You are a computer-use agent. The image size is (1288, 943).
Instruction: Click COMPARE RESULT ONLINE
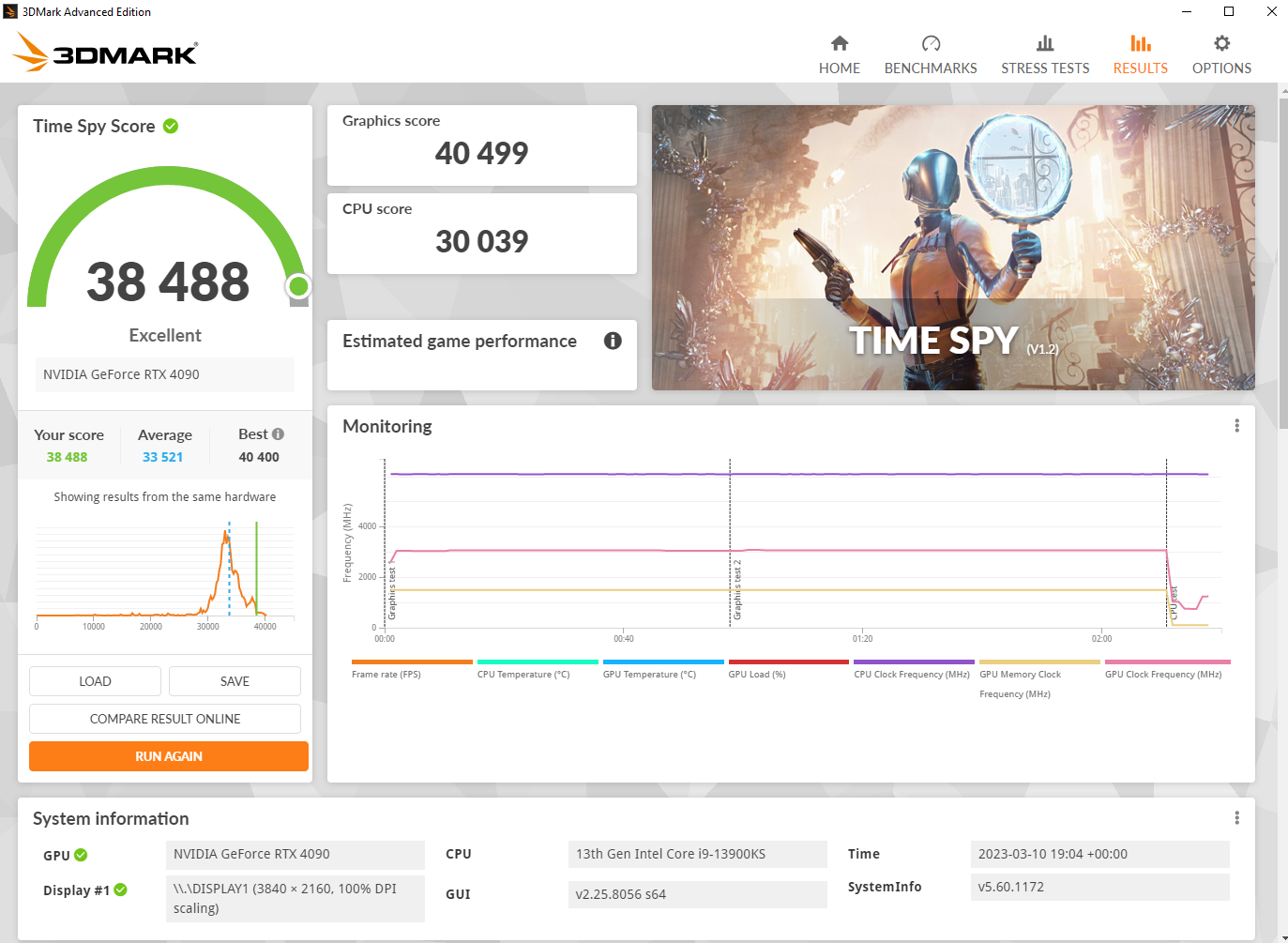(165, 718)
